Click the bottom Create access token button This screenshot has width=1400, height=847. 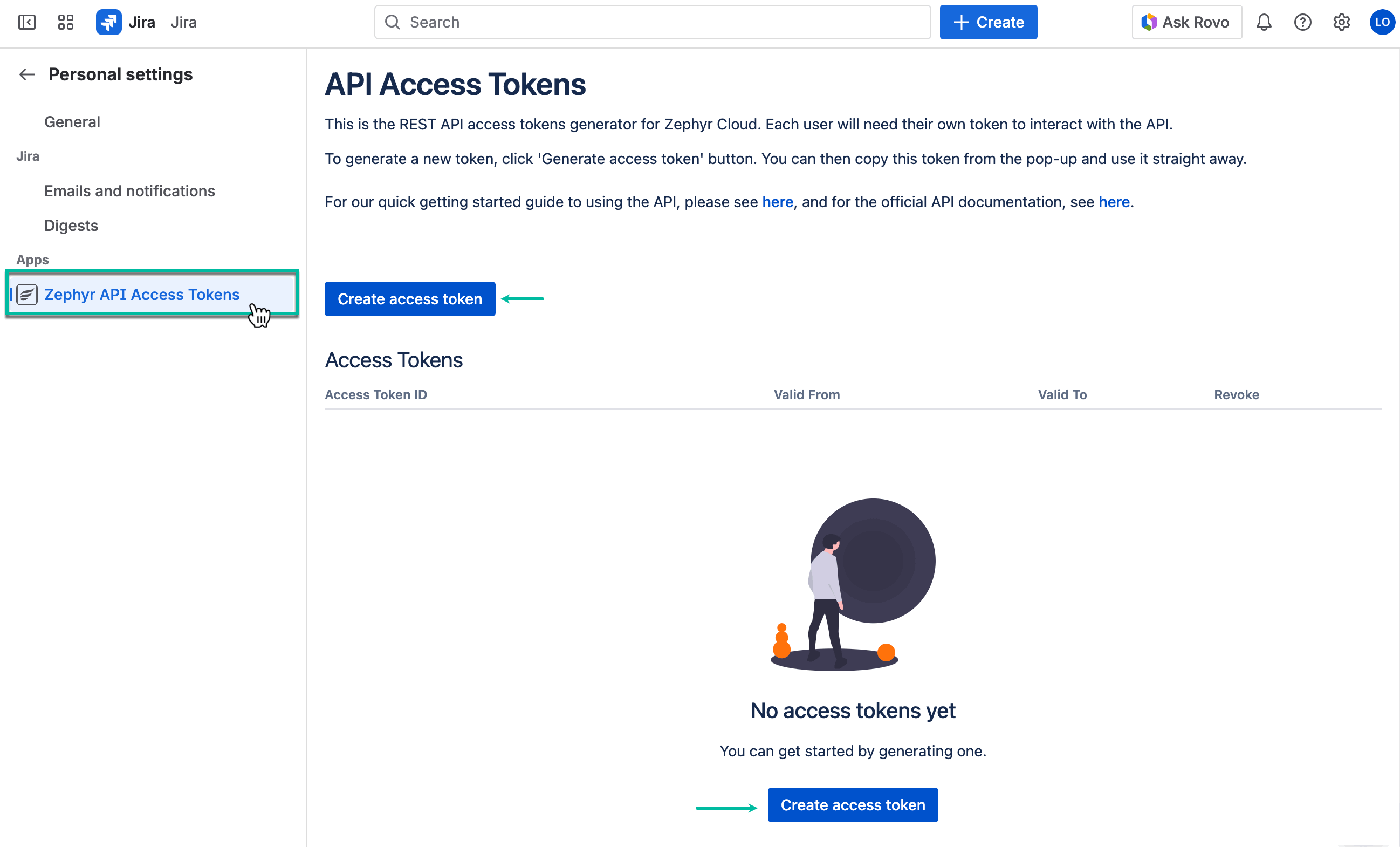click(852, 805)
